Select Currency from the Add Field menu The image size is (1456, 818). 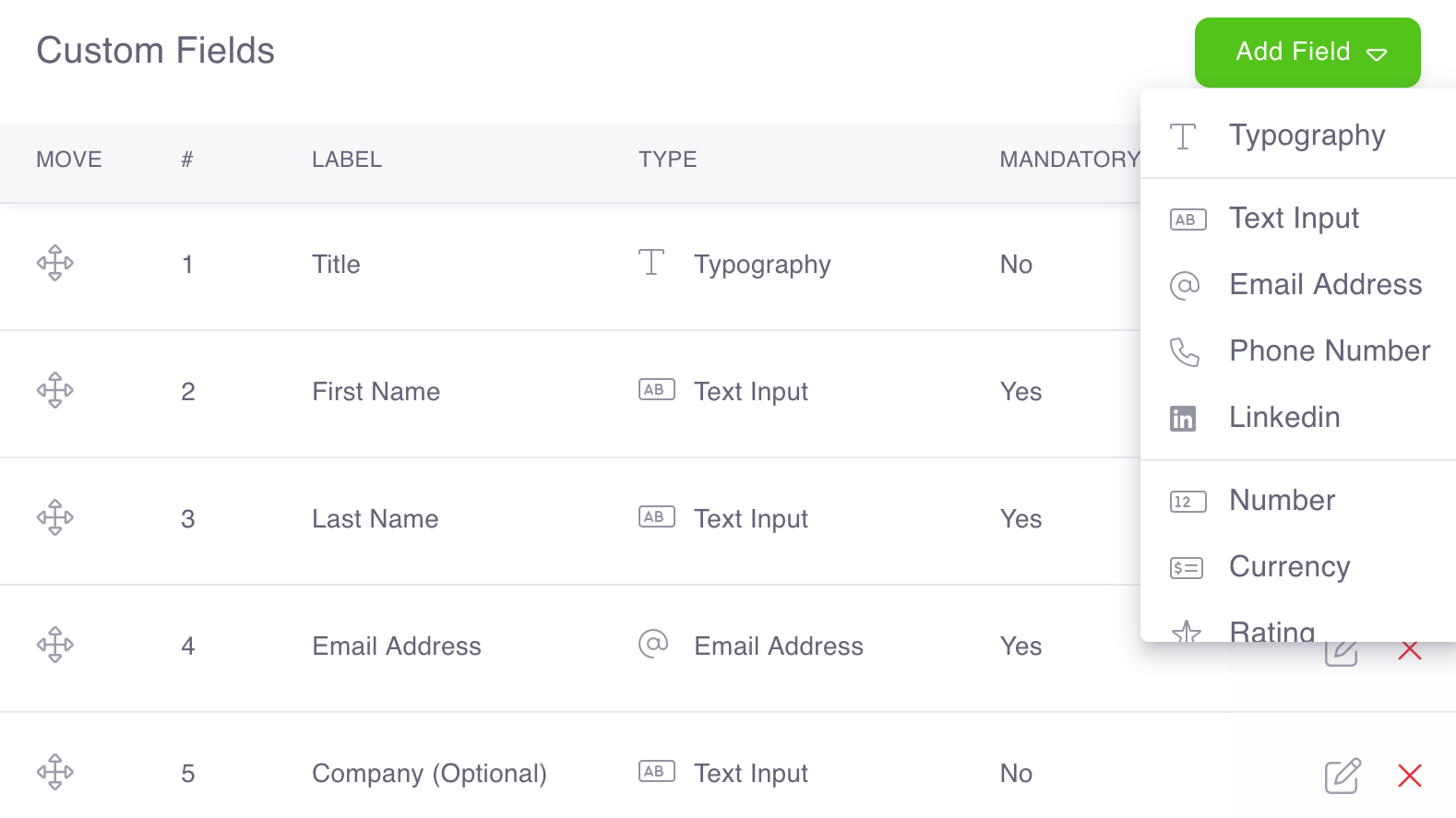pyautogui.click(x=1289, y=567)
